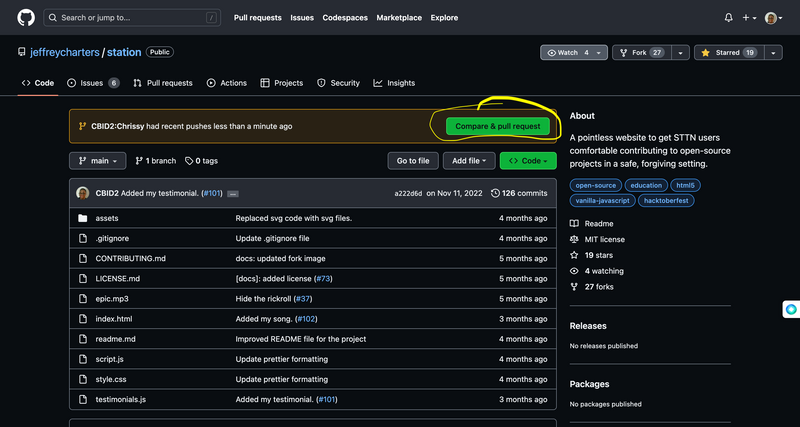Screen dimensions: 800x427
Task: Expand commit message ellipsis button
Action: point(233,194)
